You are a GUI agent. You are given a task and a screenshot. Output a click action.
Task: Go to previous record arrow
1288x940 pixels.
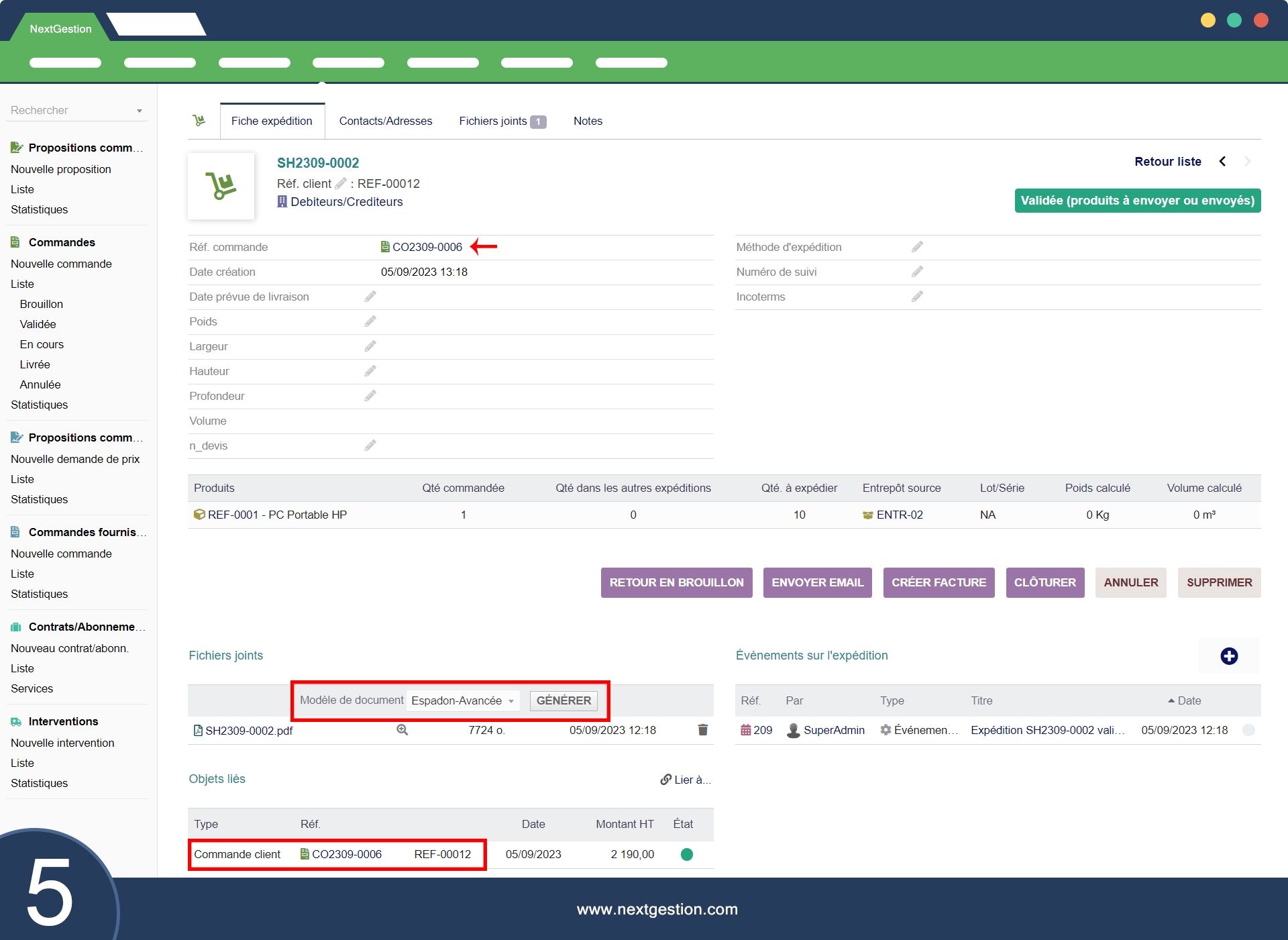(1222, 162)
